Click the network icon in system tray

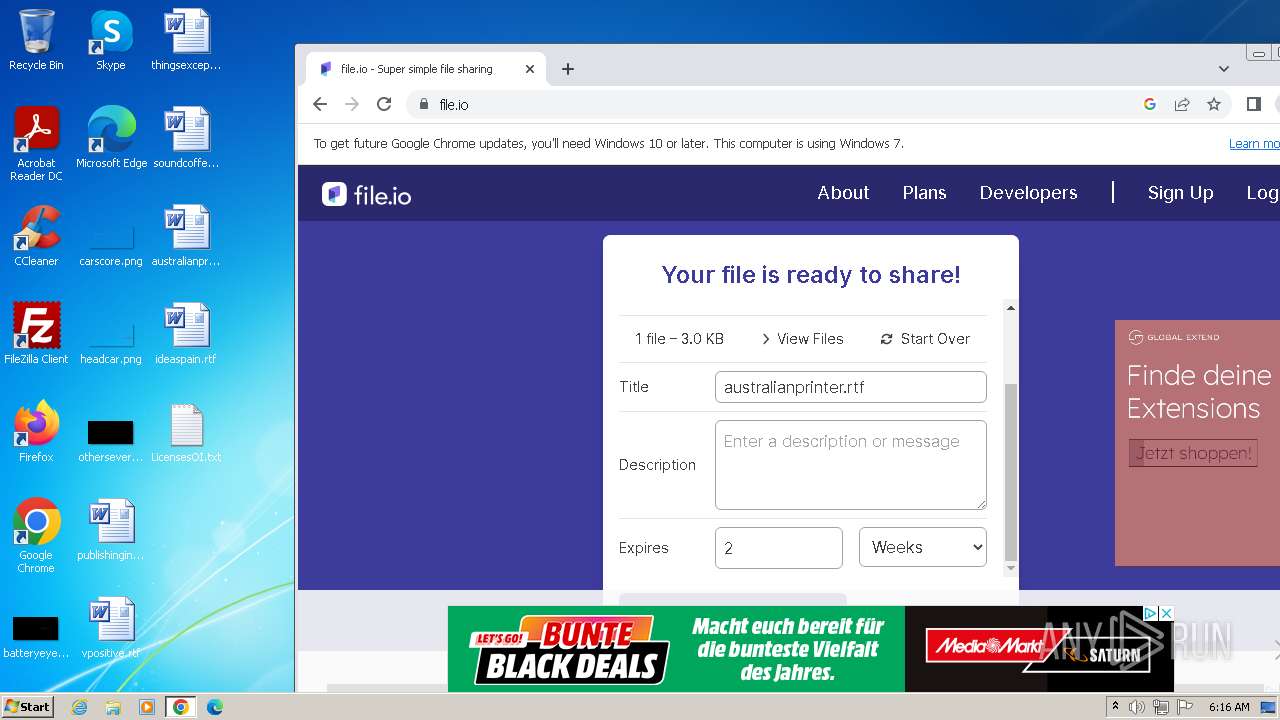click(x=1160, y=707)
